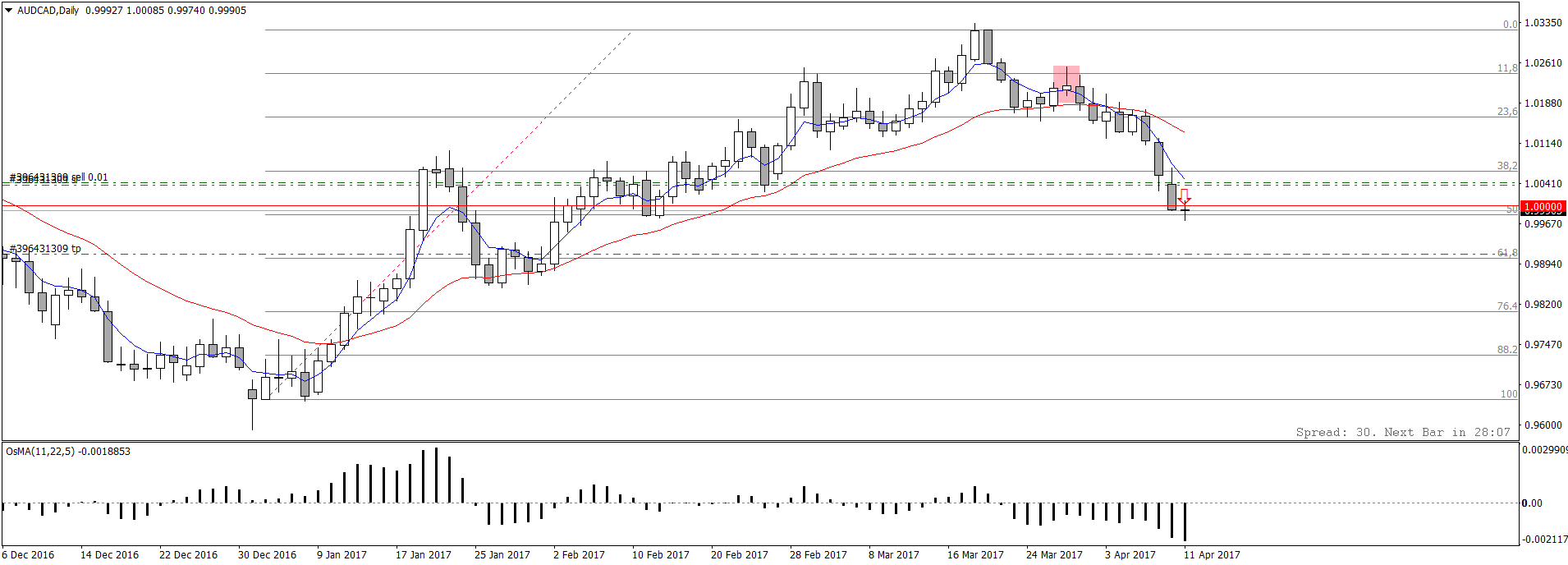
Task: Click the 14 Dec 2016 date label
Action: [109, 555]
